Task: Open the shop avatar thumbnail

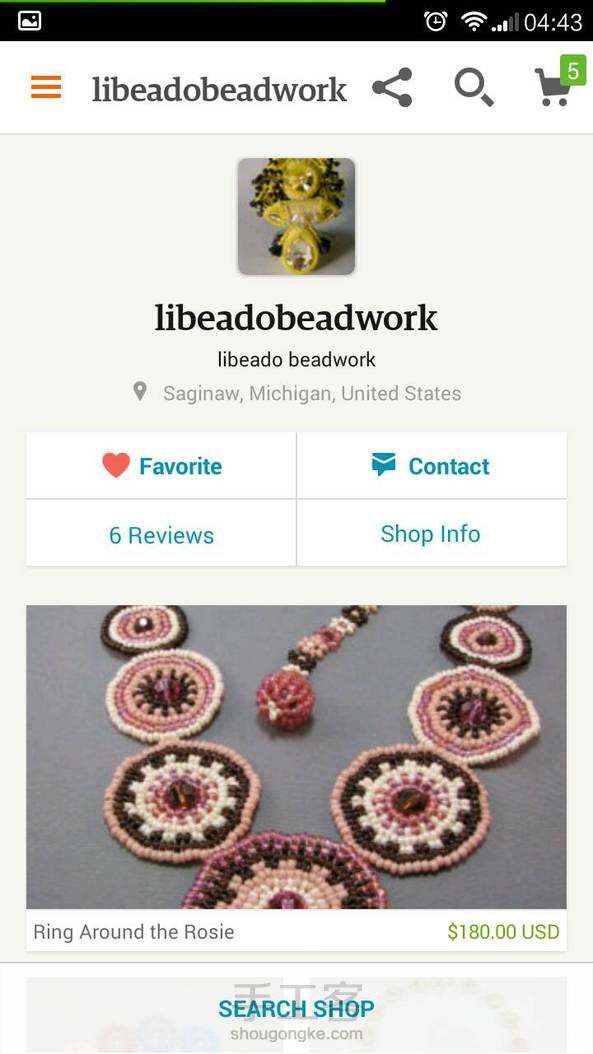Action: [296, 216]
